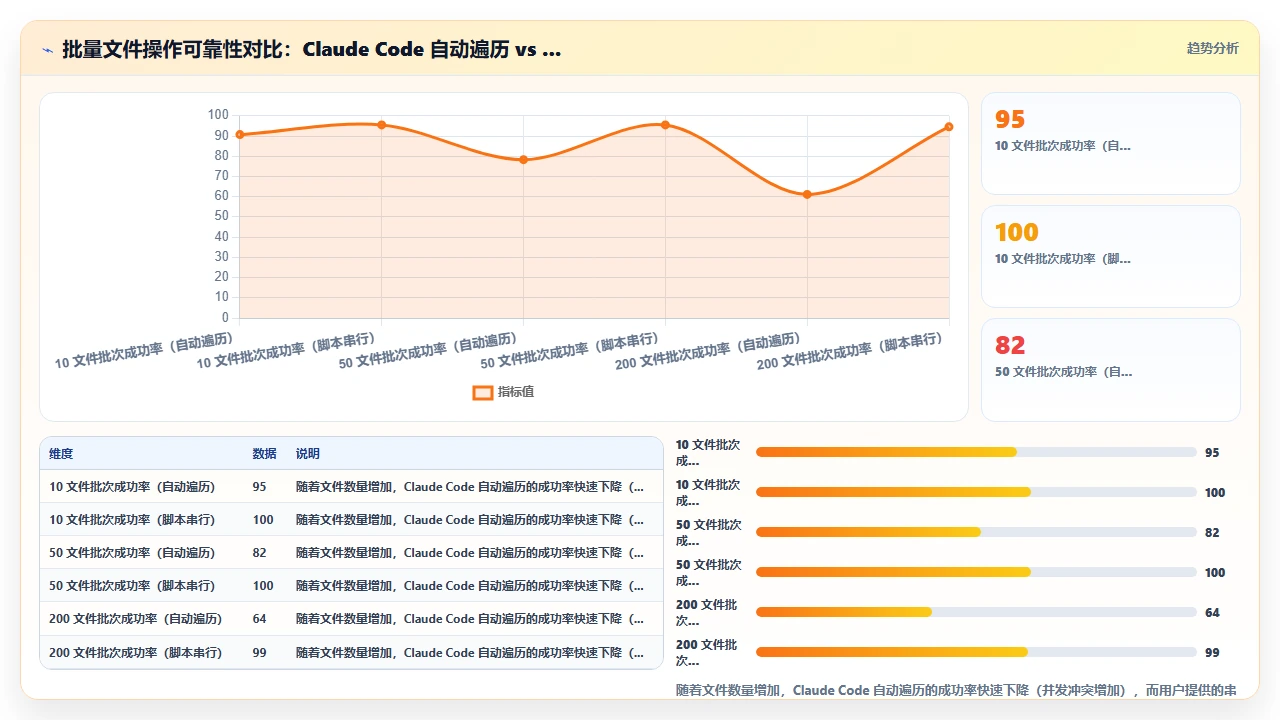1280x720 pixels.
Task: Click the table data value 64
Action: click(x=259, y=619)
